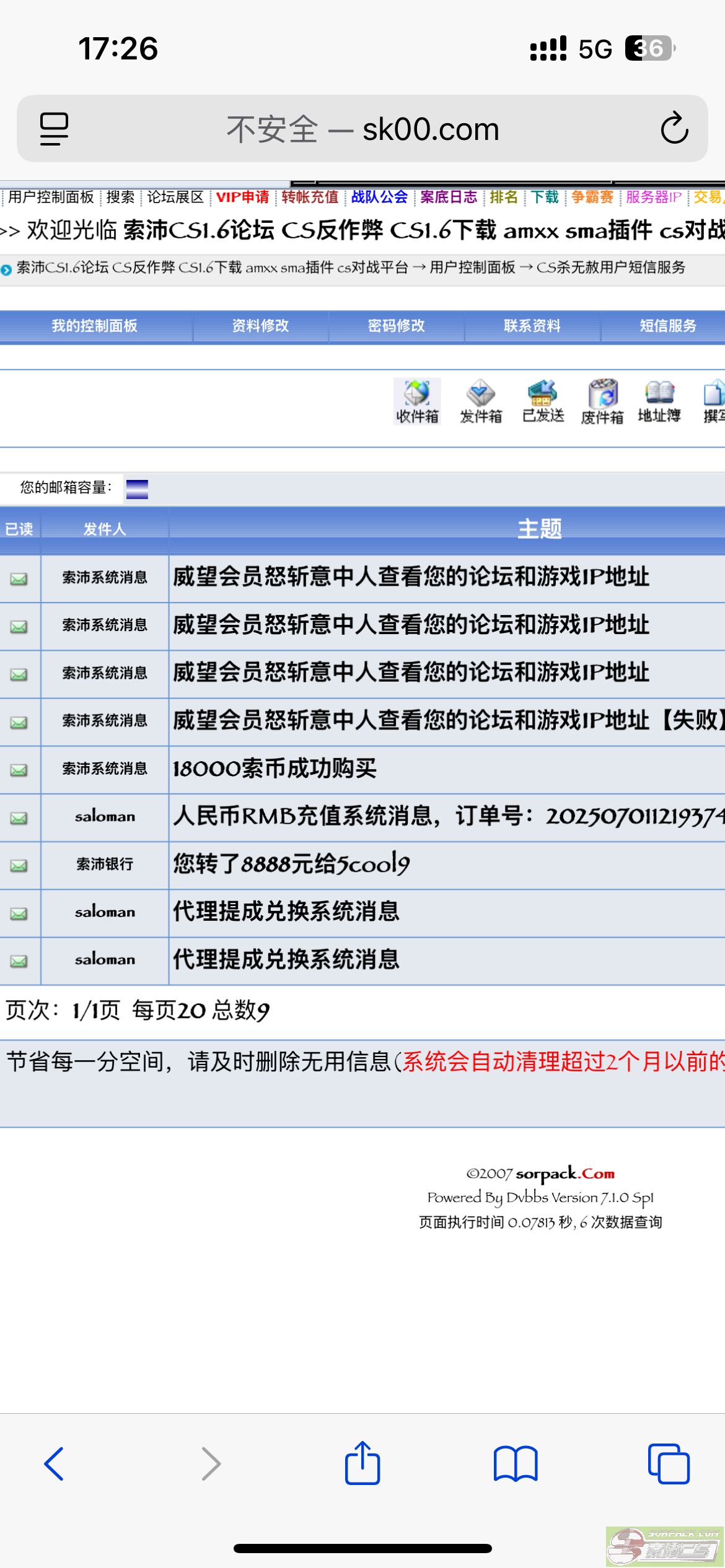This screenshot has height=1568, width=725.
Task: Click 转帐充值 in top menu
Action: tap(310, 197)
